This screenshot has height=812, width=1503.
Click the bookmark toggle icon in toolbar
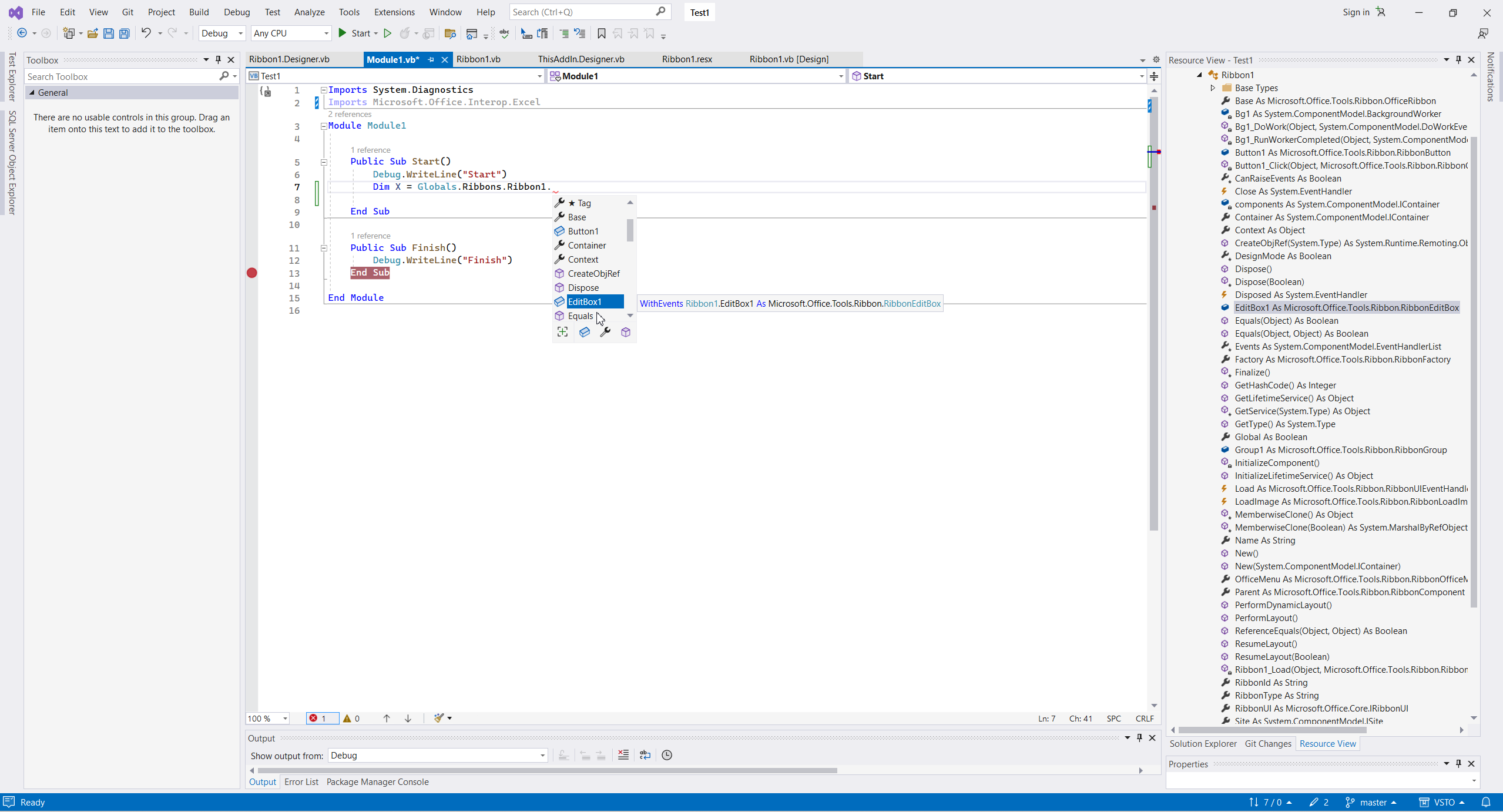[x=601, y=33]
